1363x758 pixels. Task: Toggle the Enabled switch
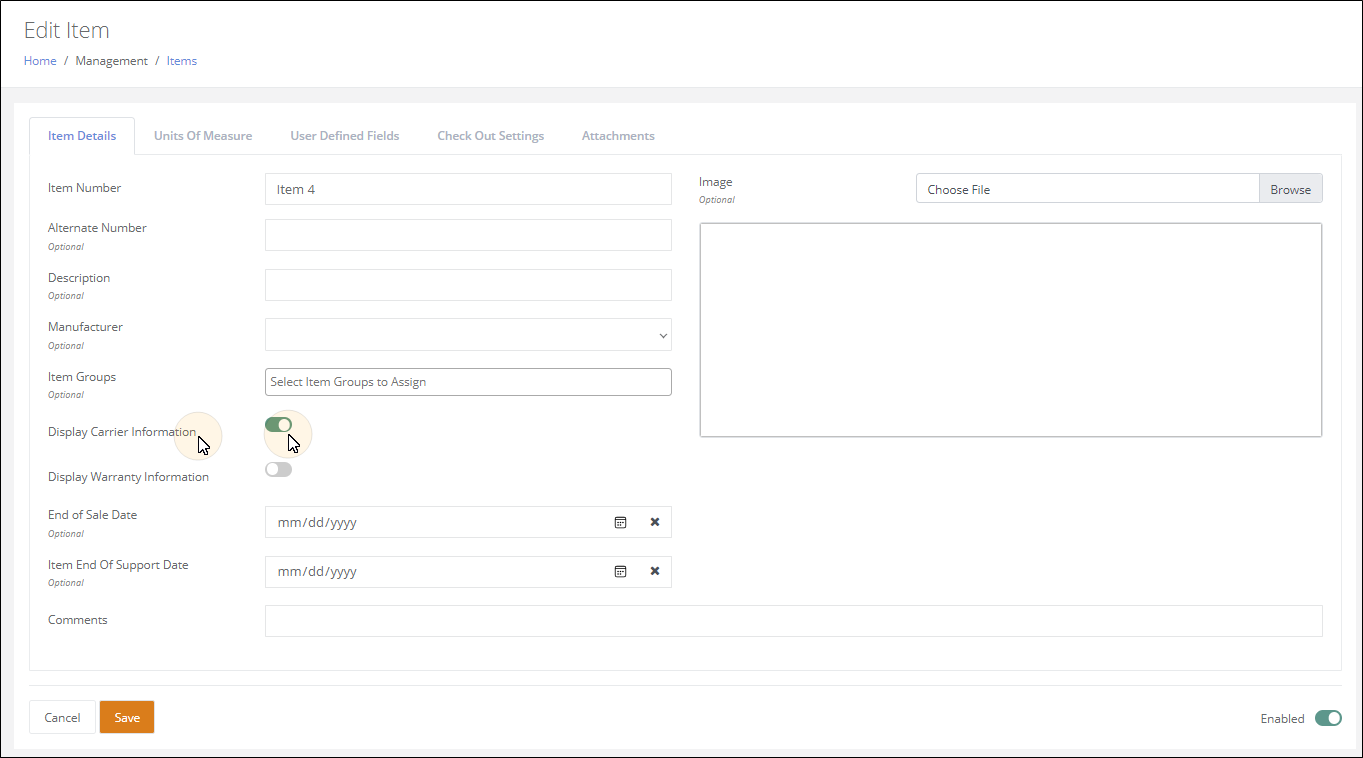click(x=1328, y=718)
